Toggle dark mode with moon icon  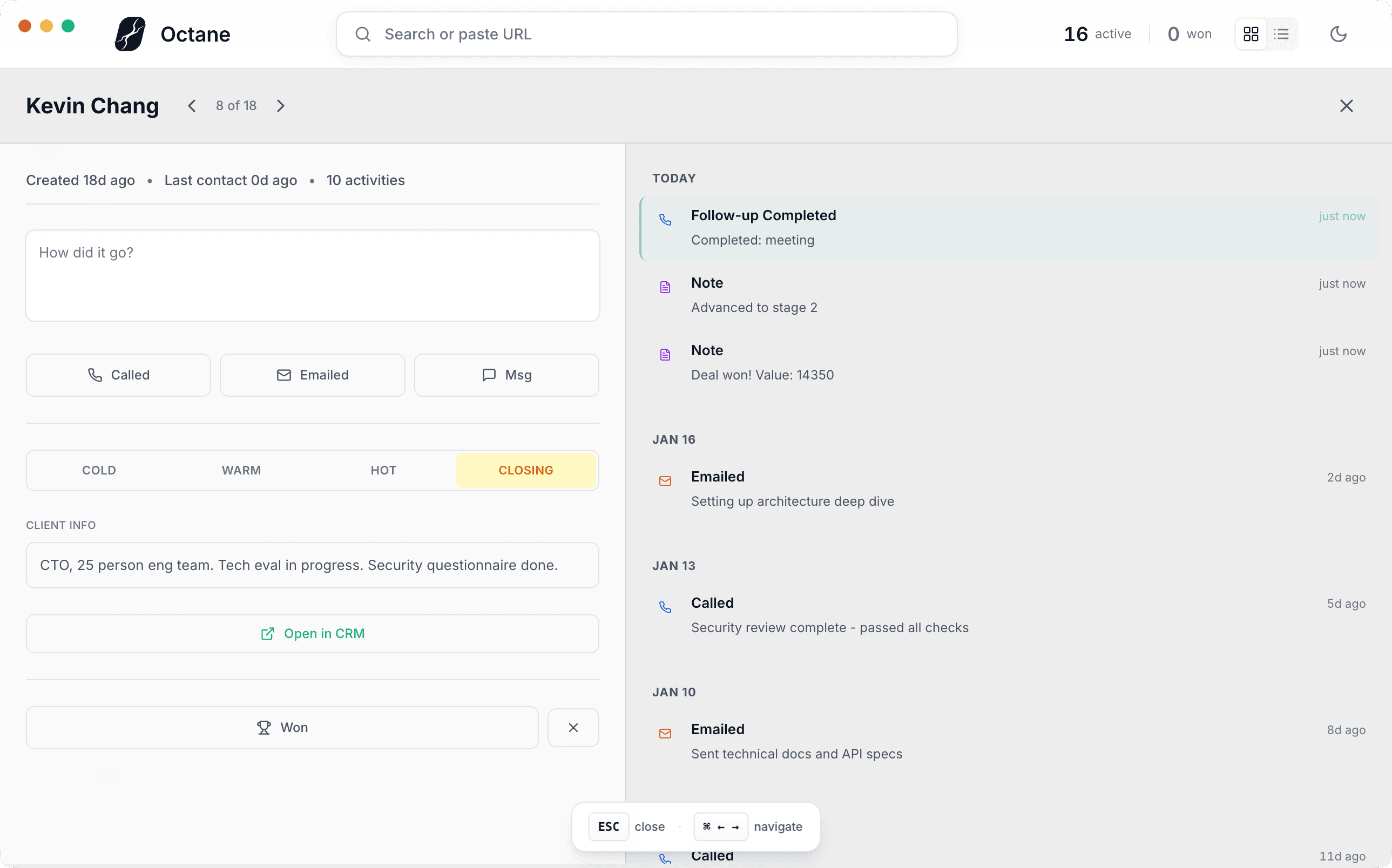pyautogui.click(x=1338, y=35)
